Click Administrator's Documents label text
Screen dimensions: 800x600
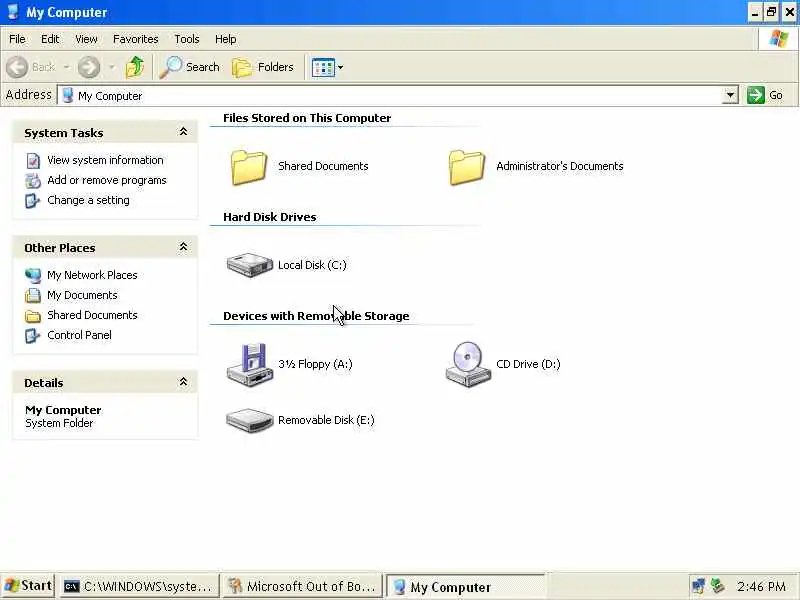click(560, 166)
